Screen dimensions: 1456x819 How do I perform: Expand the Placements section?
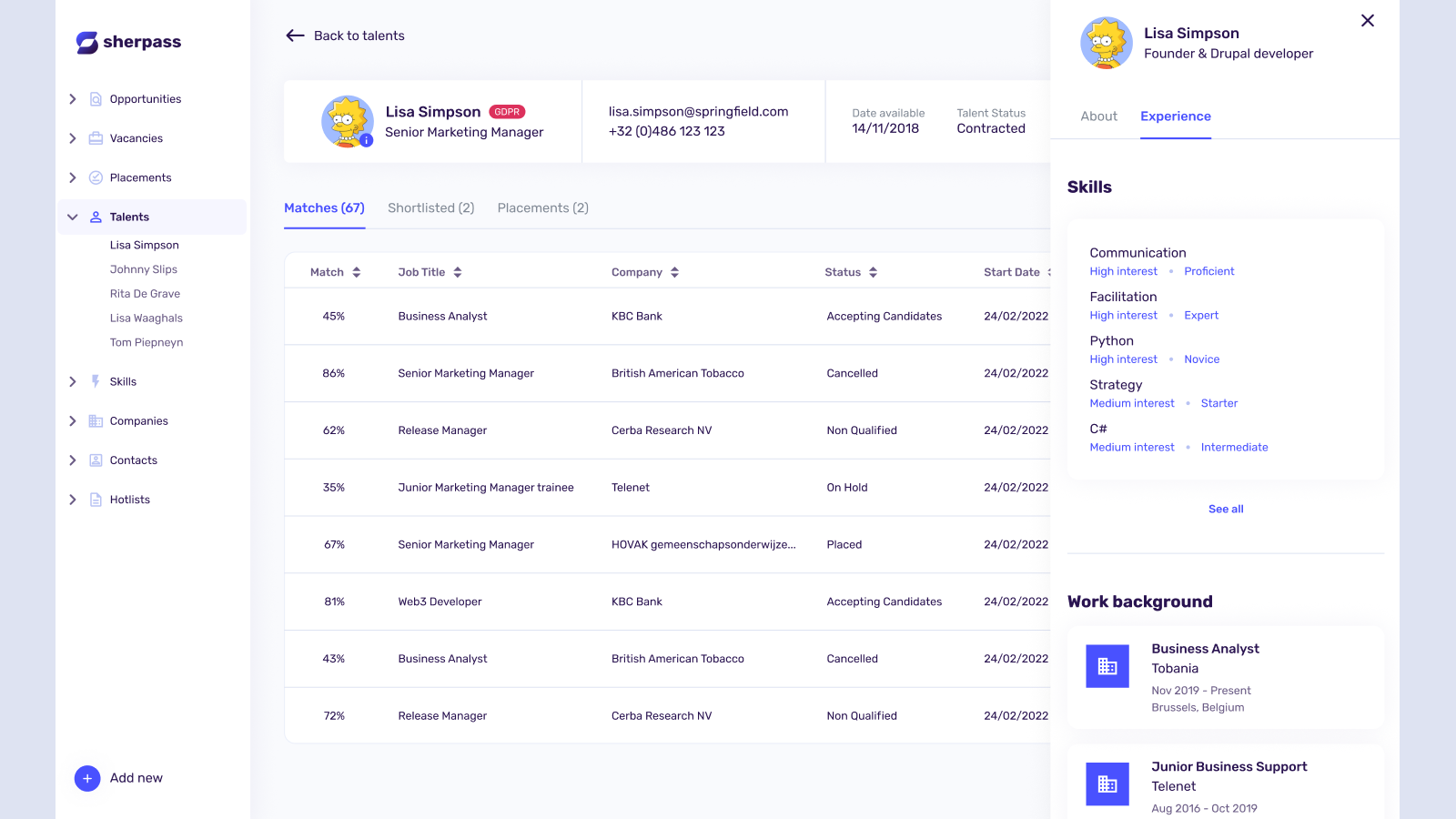(x=73, y=177)
